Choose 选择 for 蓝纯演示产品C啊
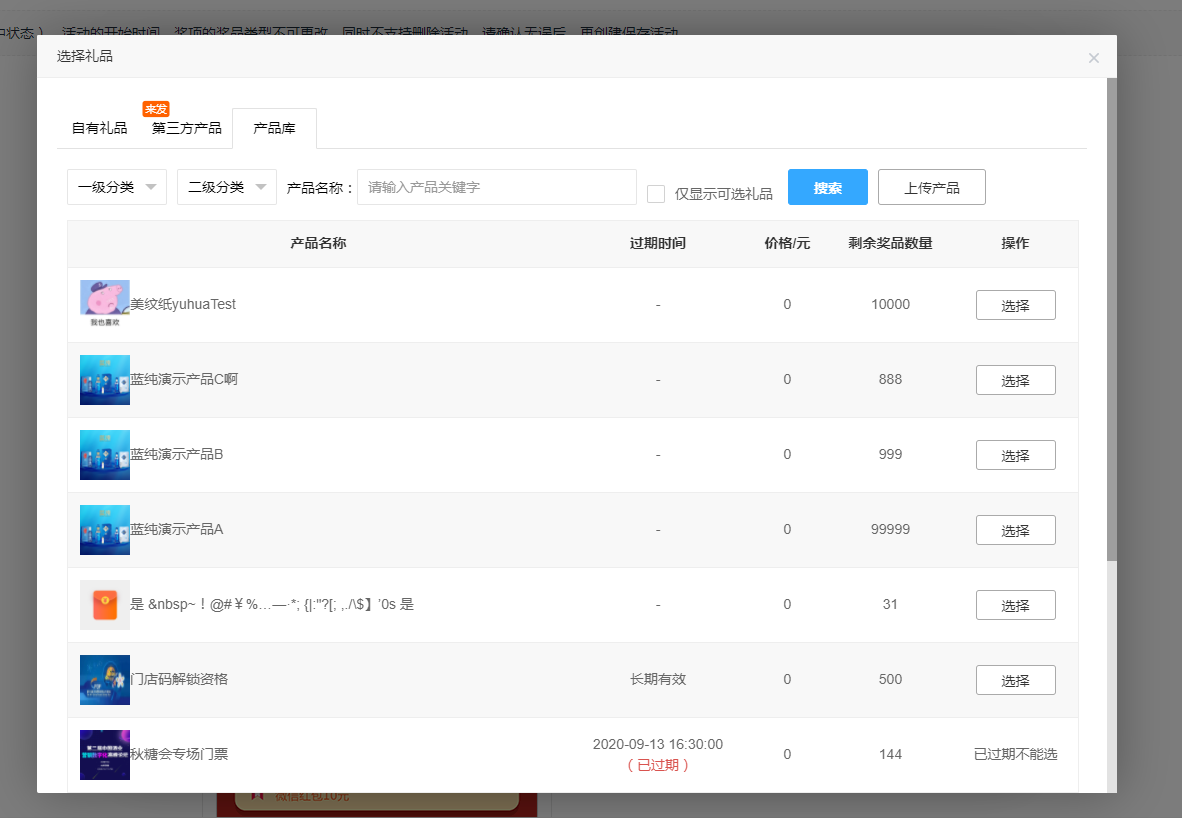 (x=1015, y=380)
